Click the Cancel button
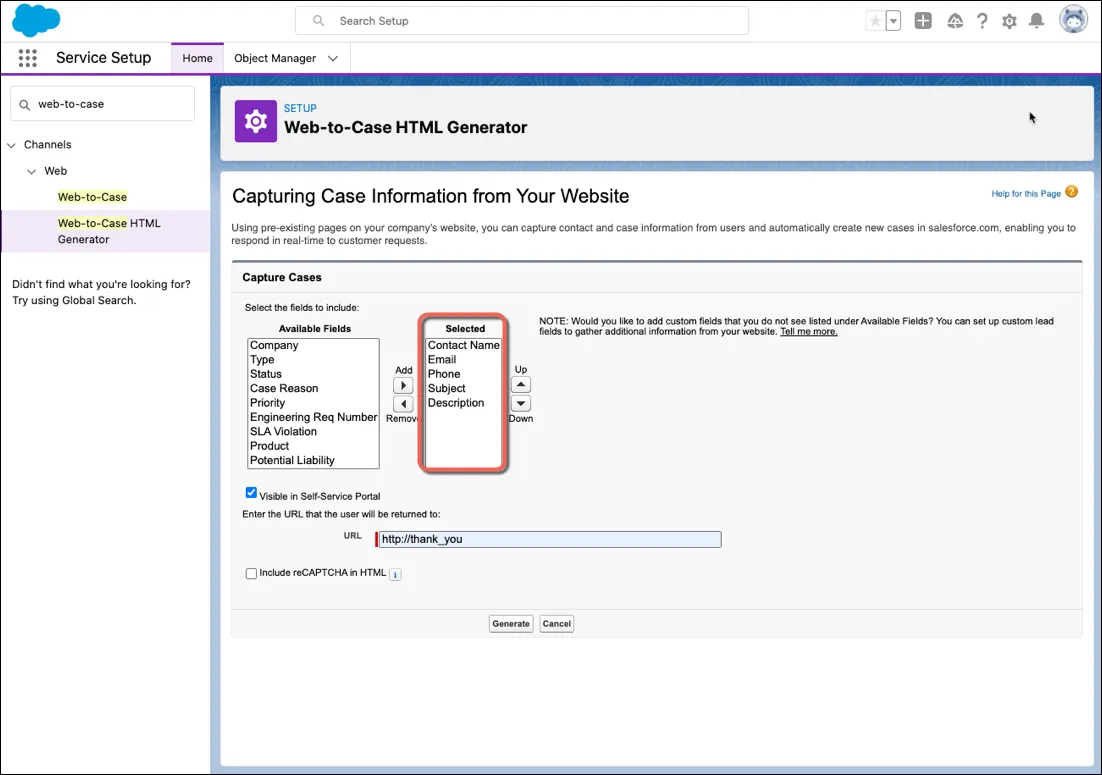This screenshot has height=775, width=1102. [557, 624]
